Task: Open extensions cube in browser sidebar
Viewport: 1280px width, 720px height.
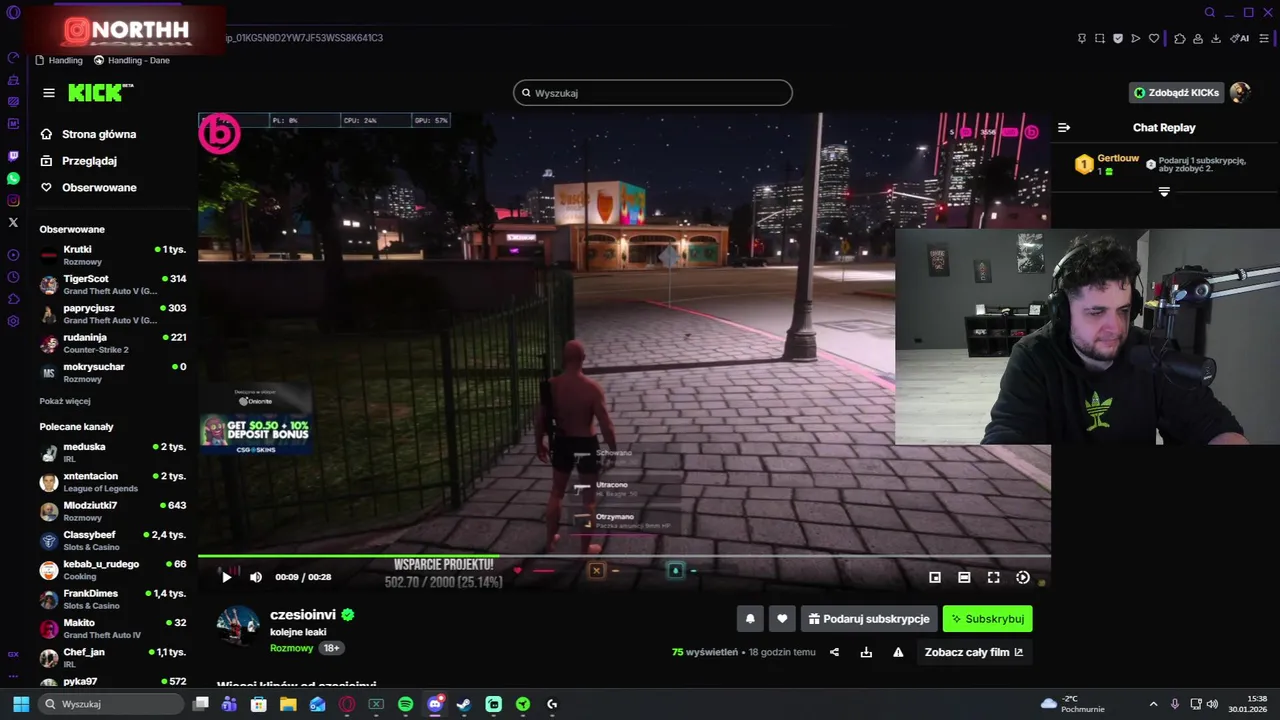Action: point(13,299)
